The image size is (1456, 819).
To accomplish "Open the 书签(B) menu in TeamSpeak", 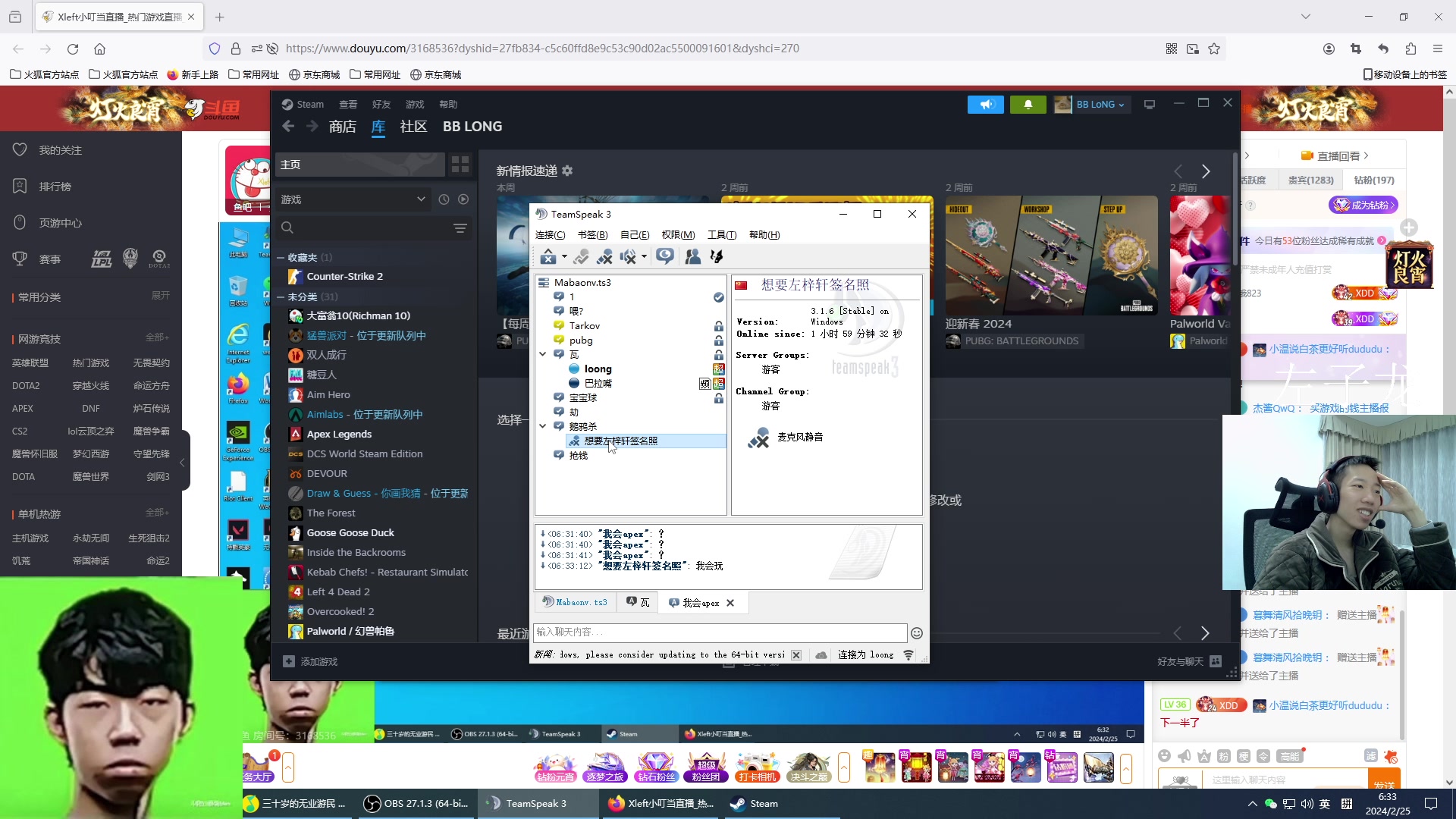I will coord(593,235).
